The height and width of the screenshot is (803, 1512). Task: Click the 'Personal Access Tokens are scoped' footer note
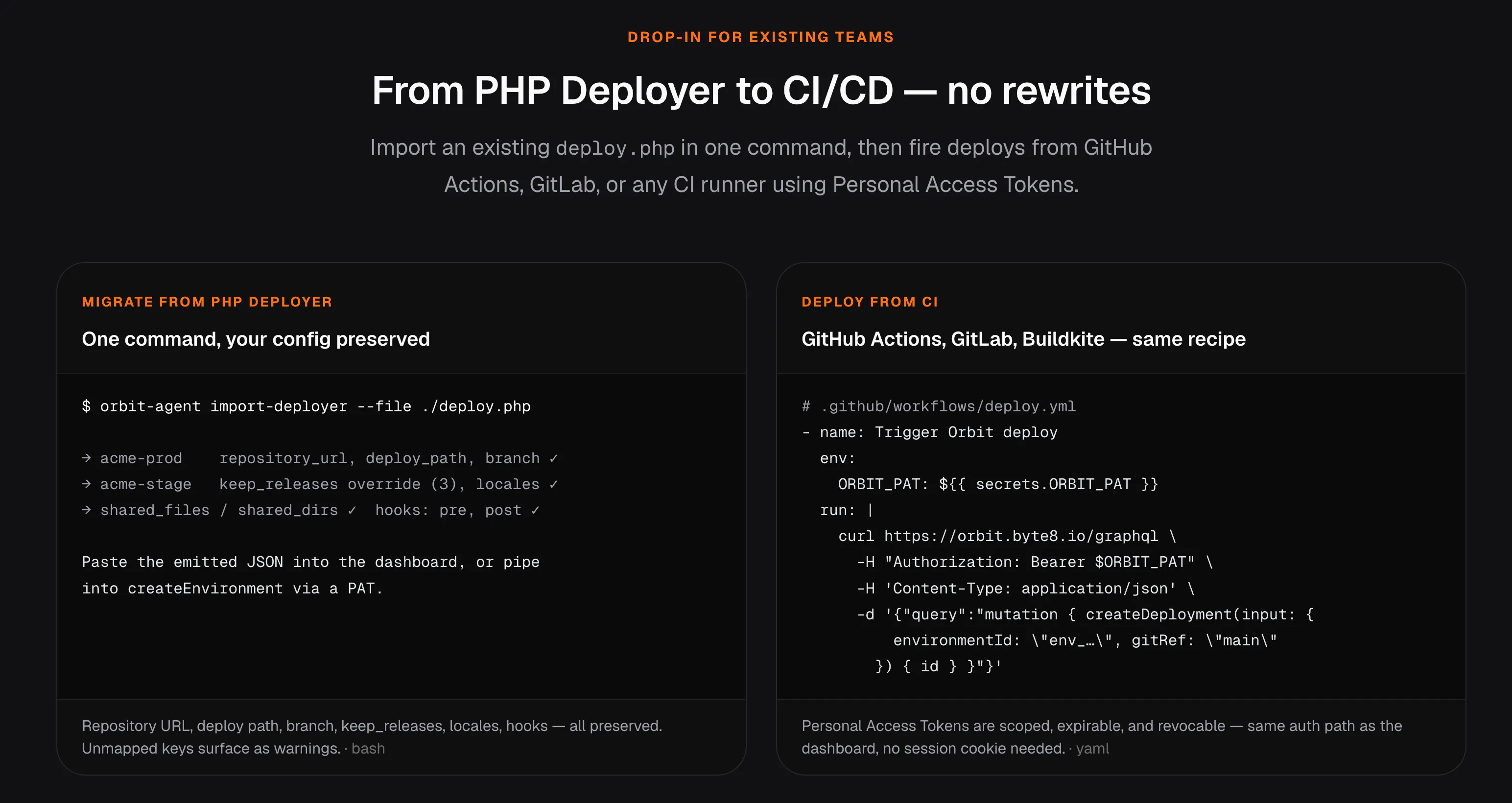pyautogui.click(x=1102, y=737)
